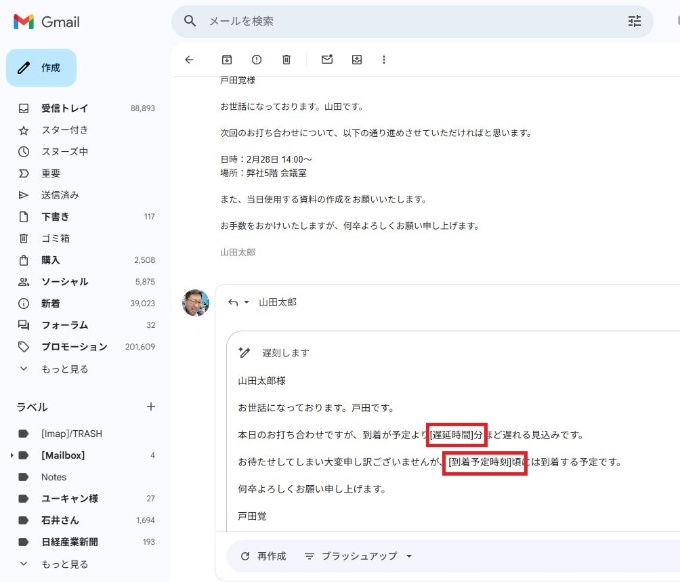680x582 pixels.
Task: Click the draft page icon beside 下書き
Action: click(23, 216)
